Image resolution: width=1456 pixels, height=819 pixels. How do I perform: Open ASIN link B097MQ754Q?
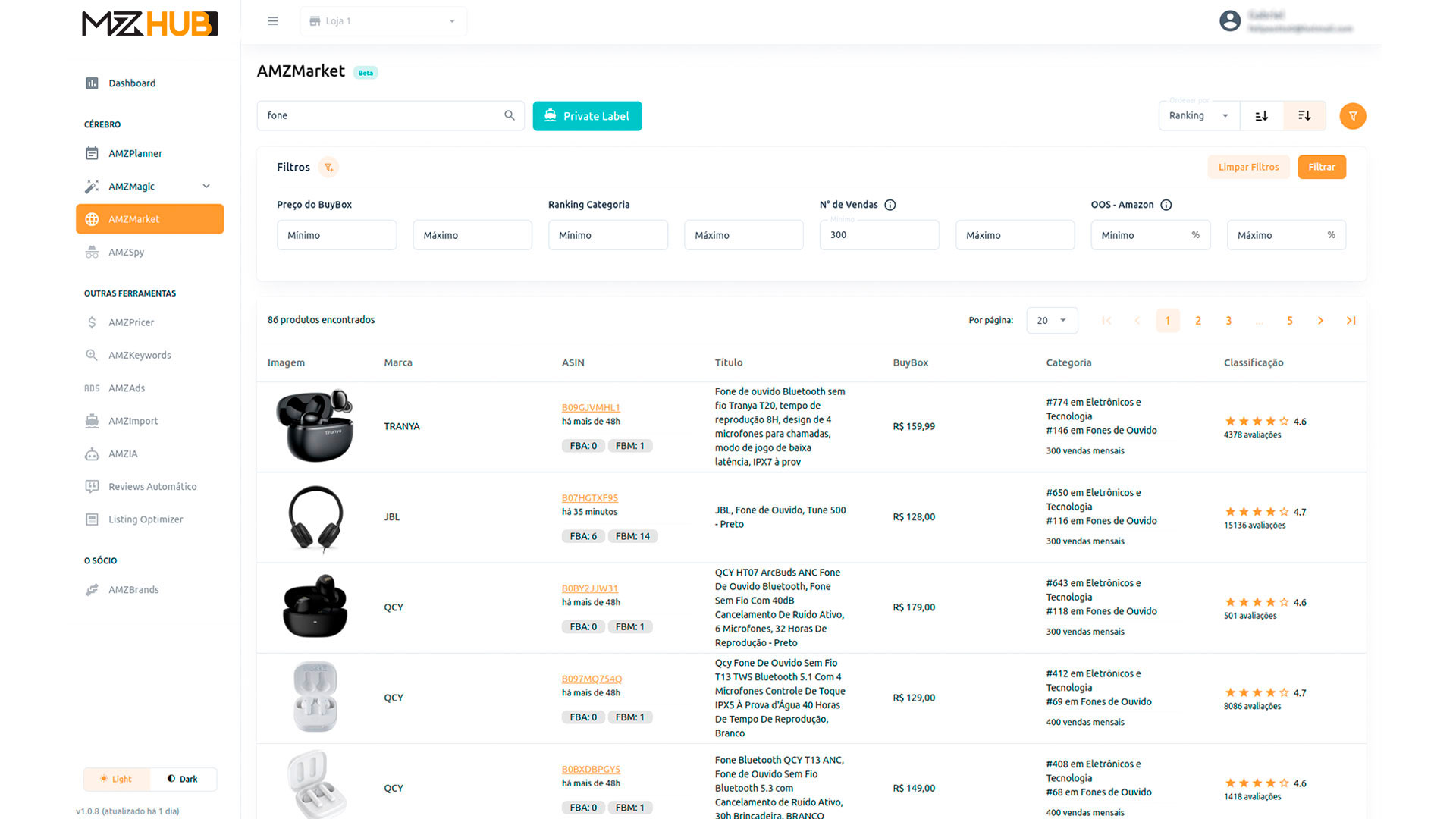click(x=591, y=679)
